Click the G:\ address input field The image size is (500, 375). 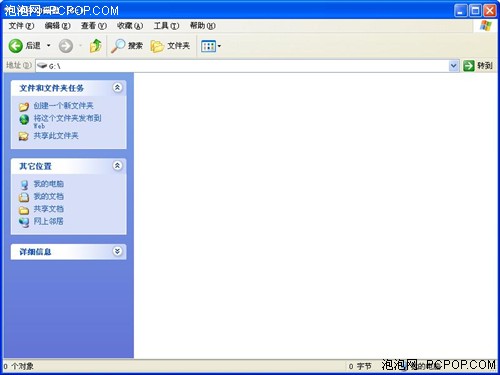(242, 66)
